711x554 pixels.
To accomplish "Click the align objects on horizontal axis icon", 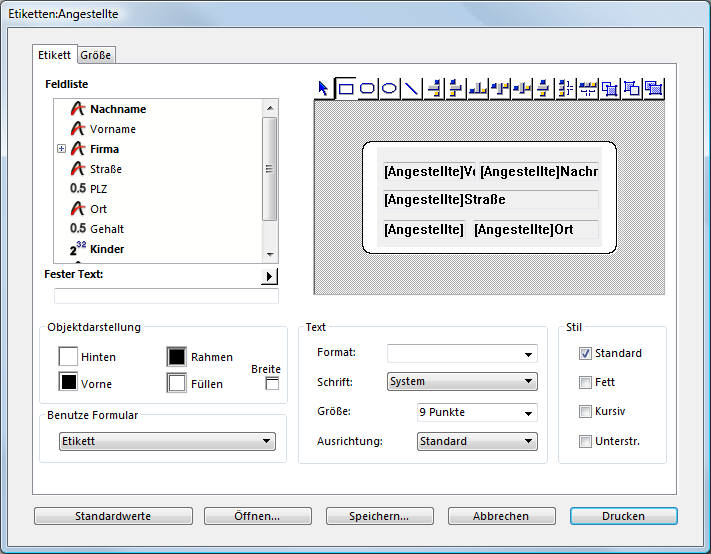I will click(522, 88).
